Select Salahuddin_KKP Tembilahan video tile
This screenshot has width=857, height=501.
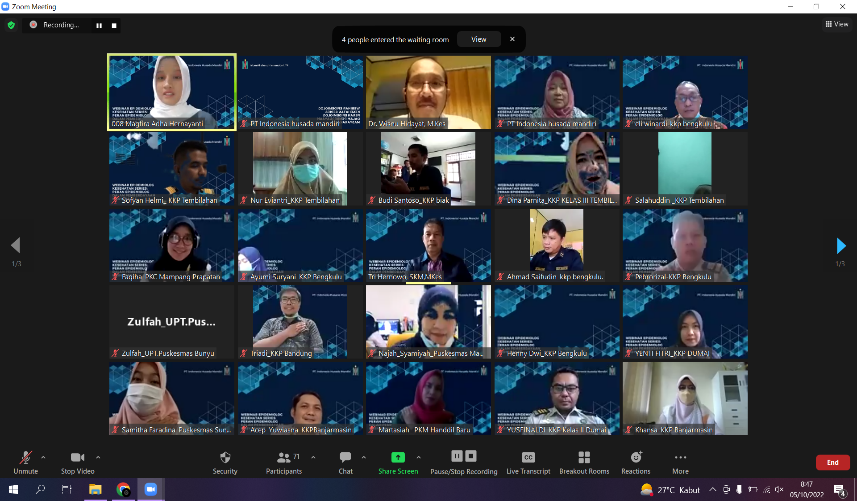(x=685, y=169)
